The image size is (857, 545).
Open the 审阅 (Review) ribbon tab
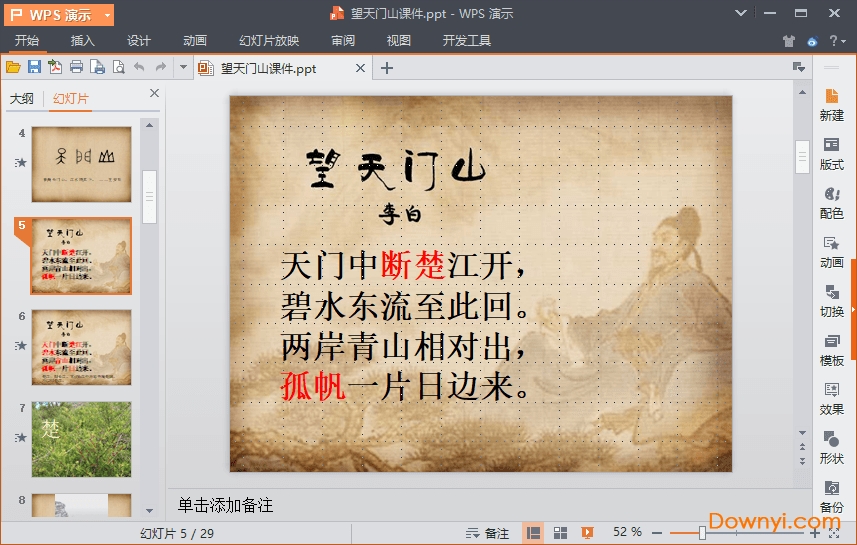pos(343,40)
